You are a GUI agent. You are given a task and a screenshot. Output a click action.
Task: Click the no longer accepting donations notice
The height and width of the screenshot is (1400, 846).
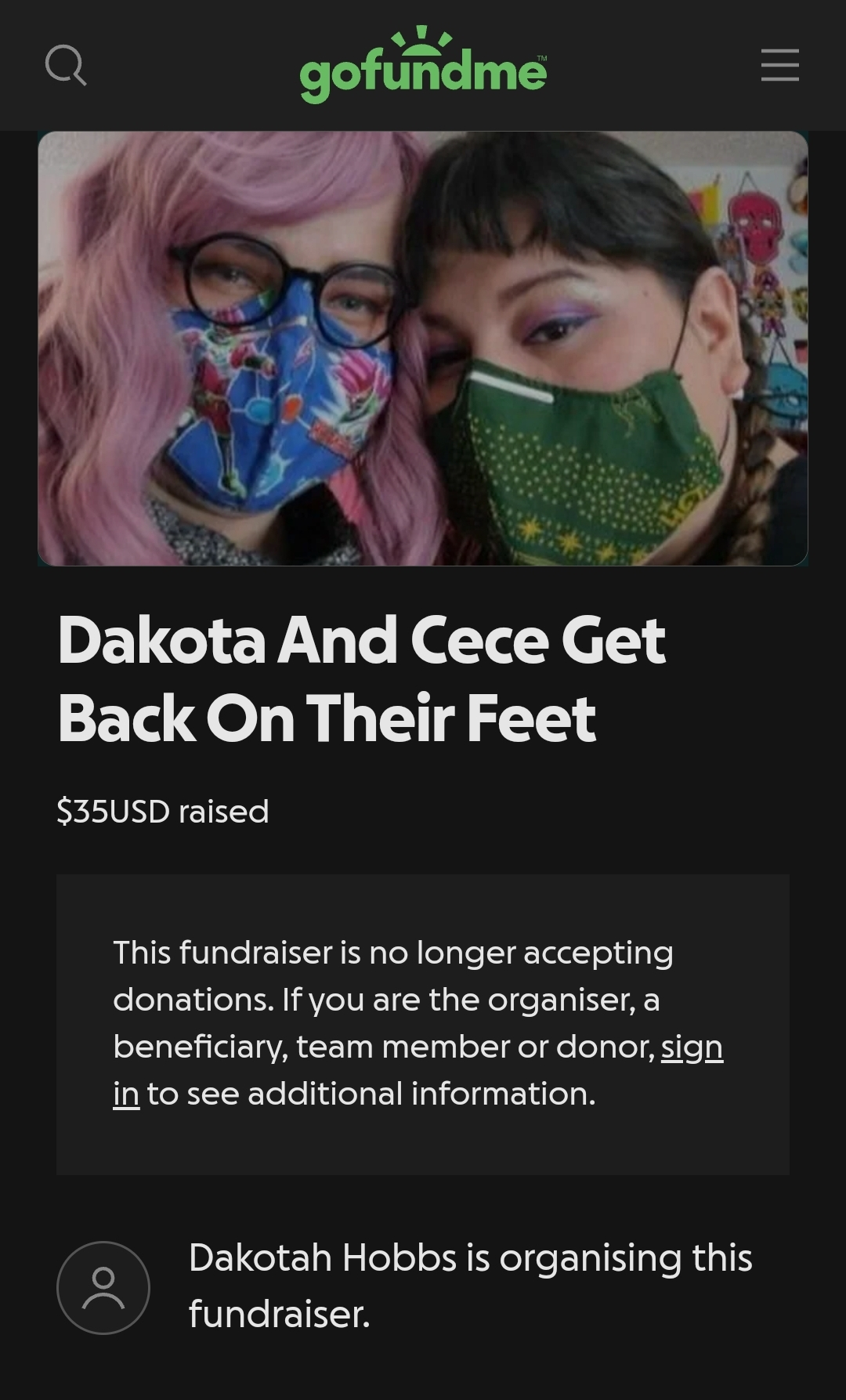point(423,1024)
